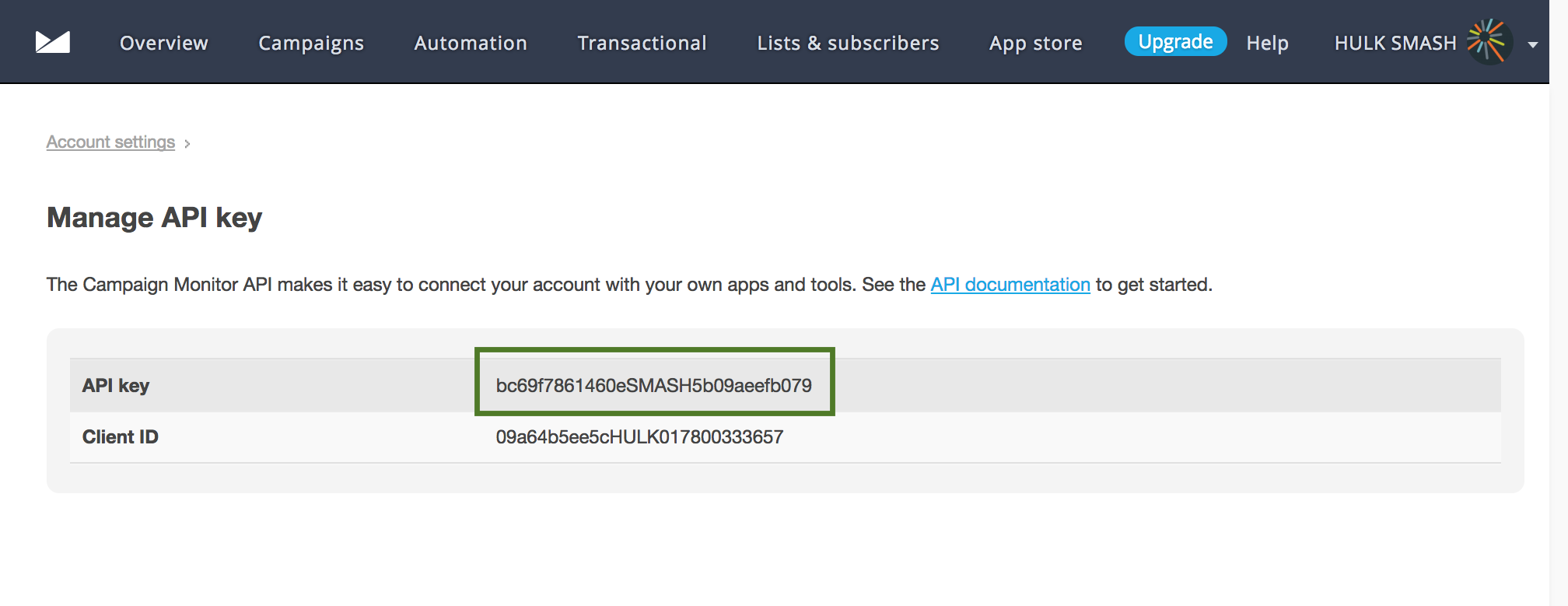1568x606 pixels.
Task: Click the Client ID value text
Action: pos(639,437)
